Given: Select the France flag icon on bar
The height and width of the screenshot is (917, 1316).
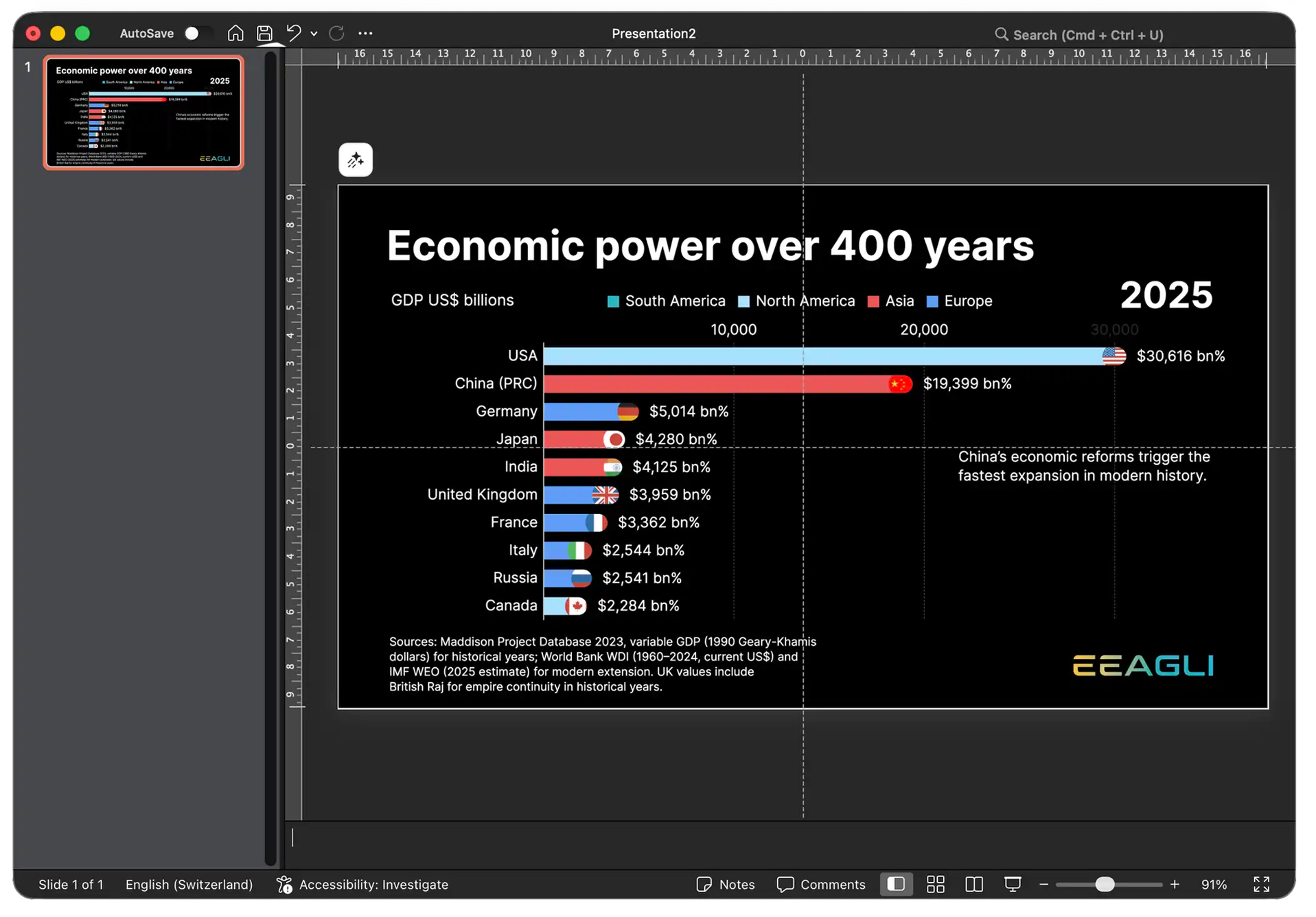Looking at the screenshot, I should (x=597, y=523).
